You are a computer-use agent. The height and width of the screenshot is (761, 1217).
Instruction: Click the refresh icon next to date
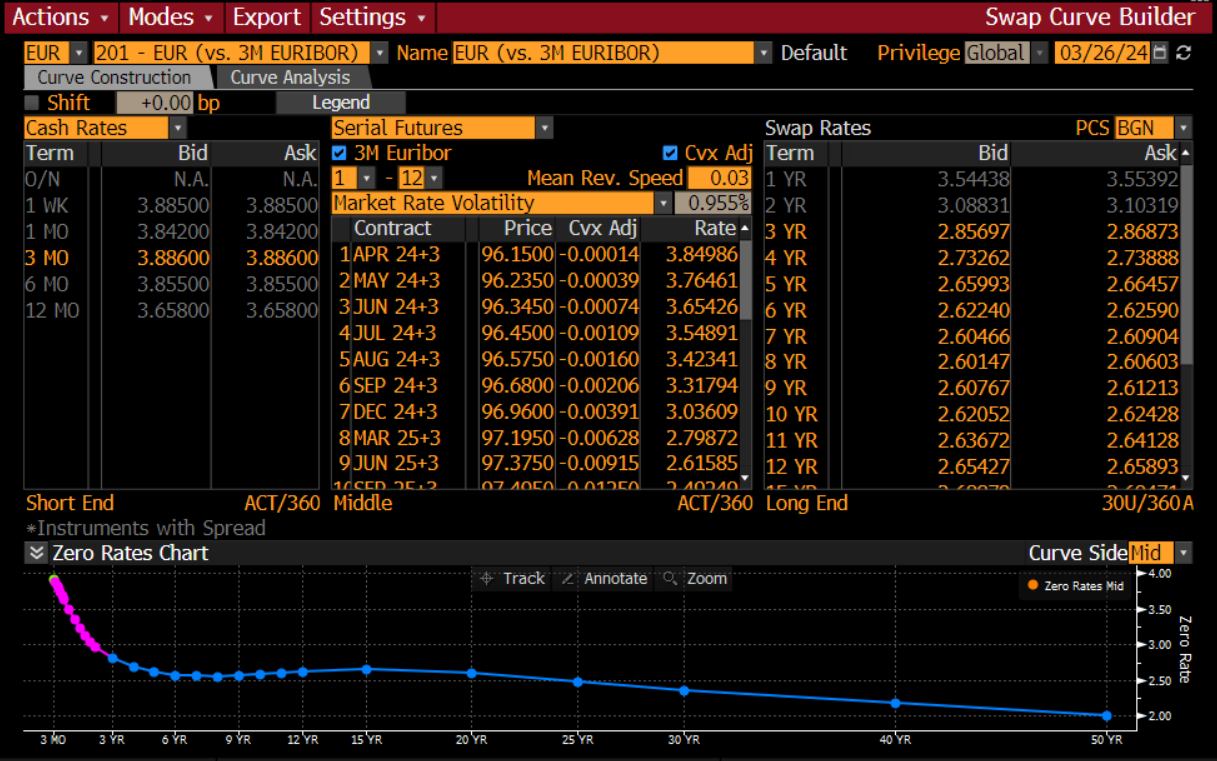click(x=1184, y=53)
